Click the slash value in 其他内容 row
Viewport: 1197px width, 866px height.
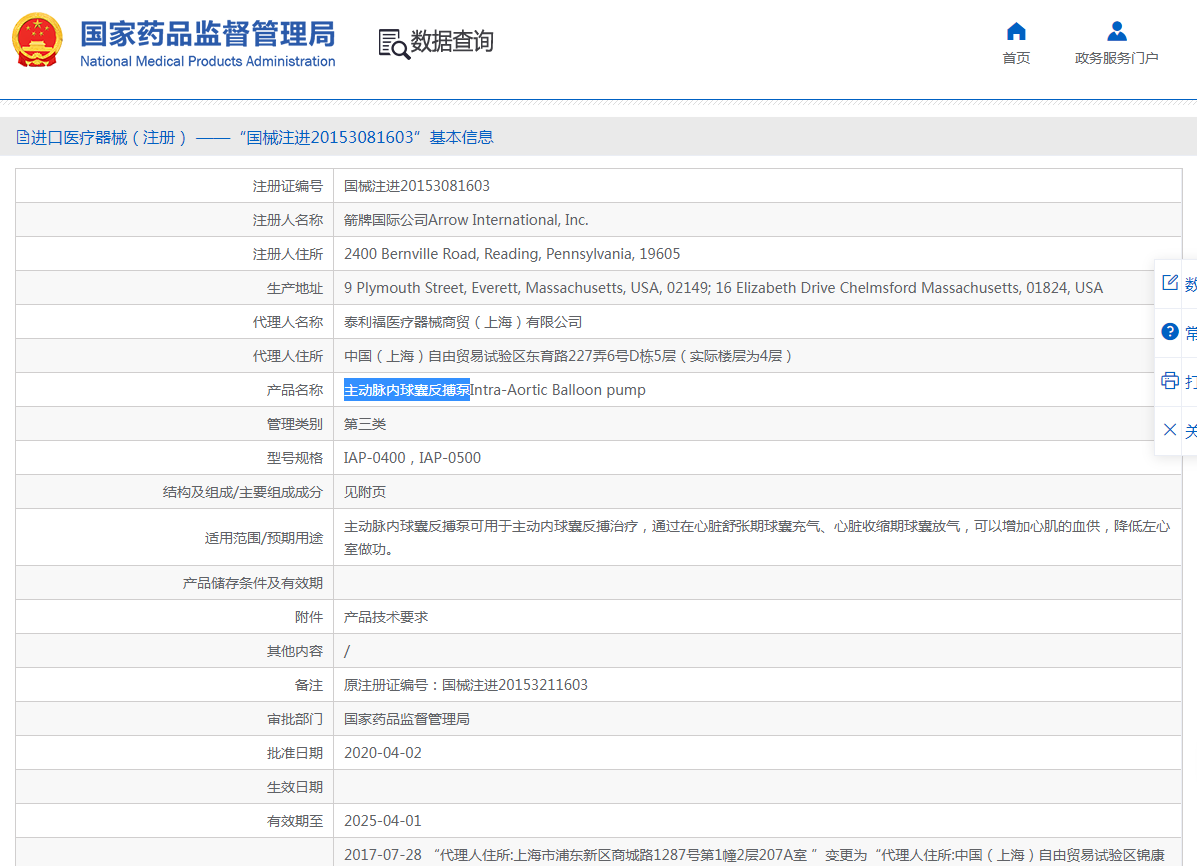click(x=347, y=651)
